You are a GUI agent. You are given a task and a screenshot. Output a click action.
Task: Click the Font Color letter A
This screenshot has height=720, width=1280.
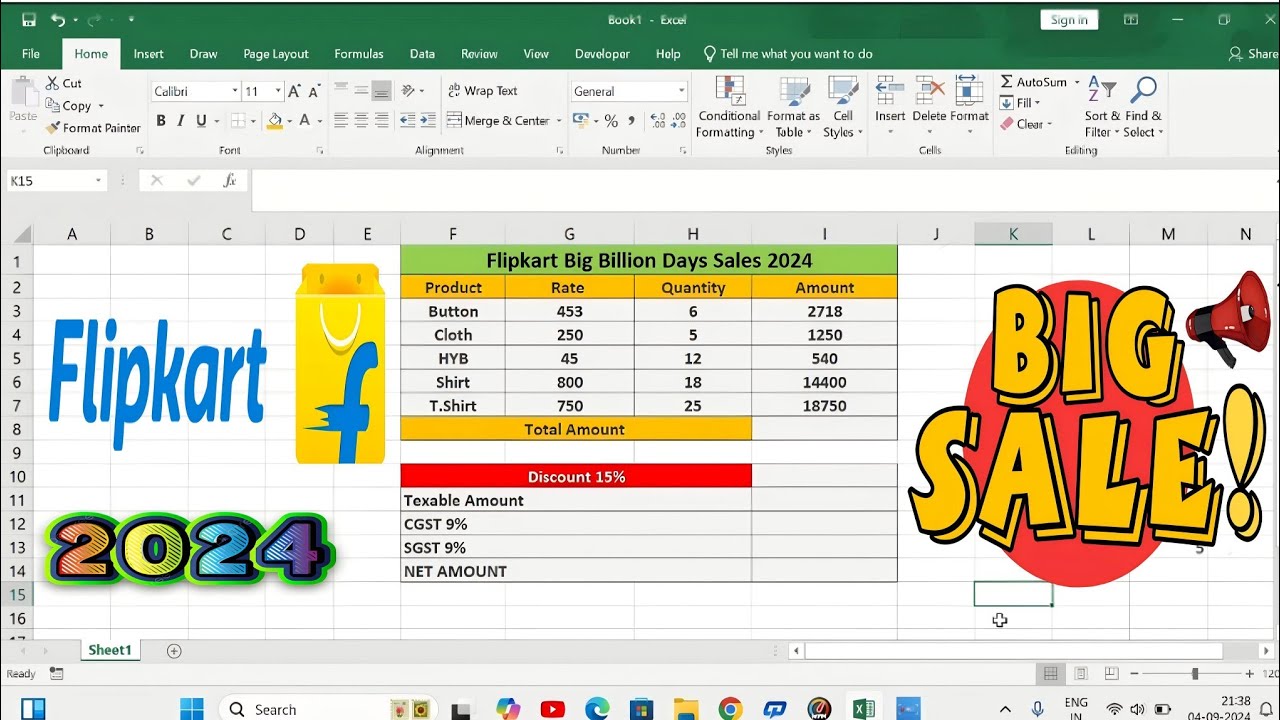tap(306, 121)
